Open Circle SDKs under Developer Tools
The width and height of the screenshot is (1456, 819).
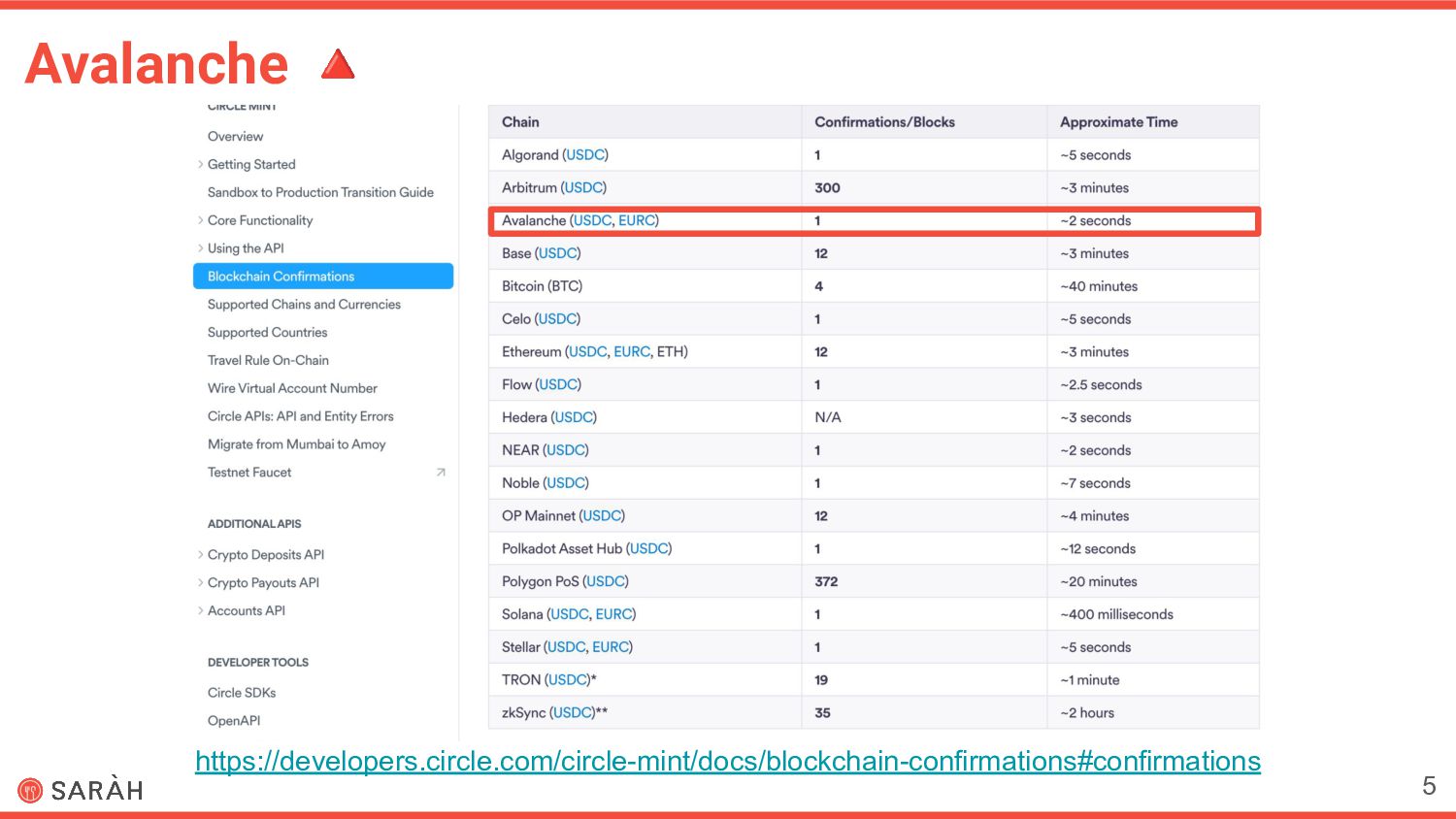click(x=242, y=693)
